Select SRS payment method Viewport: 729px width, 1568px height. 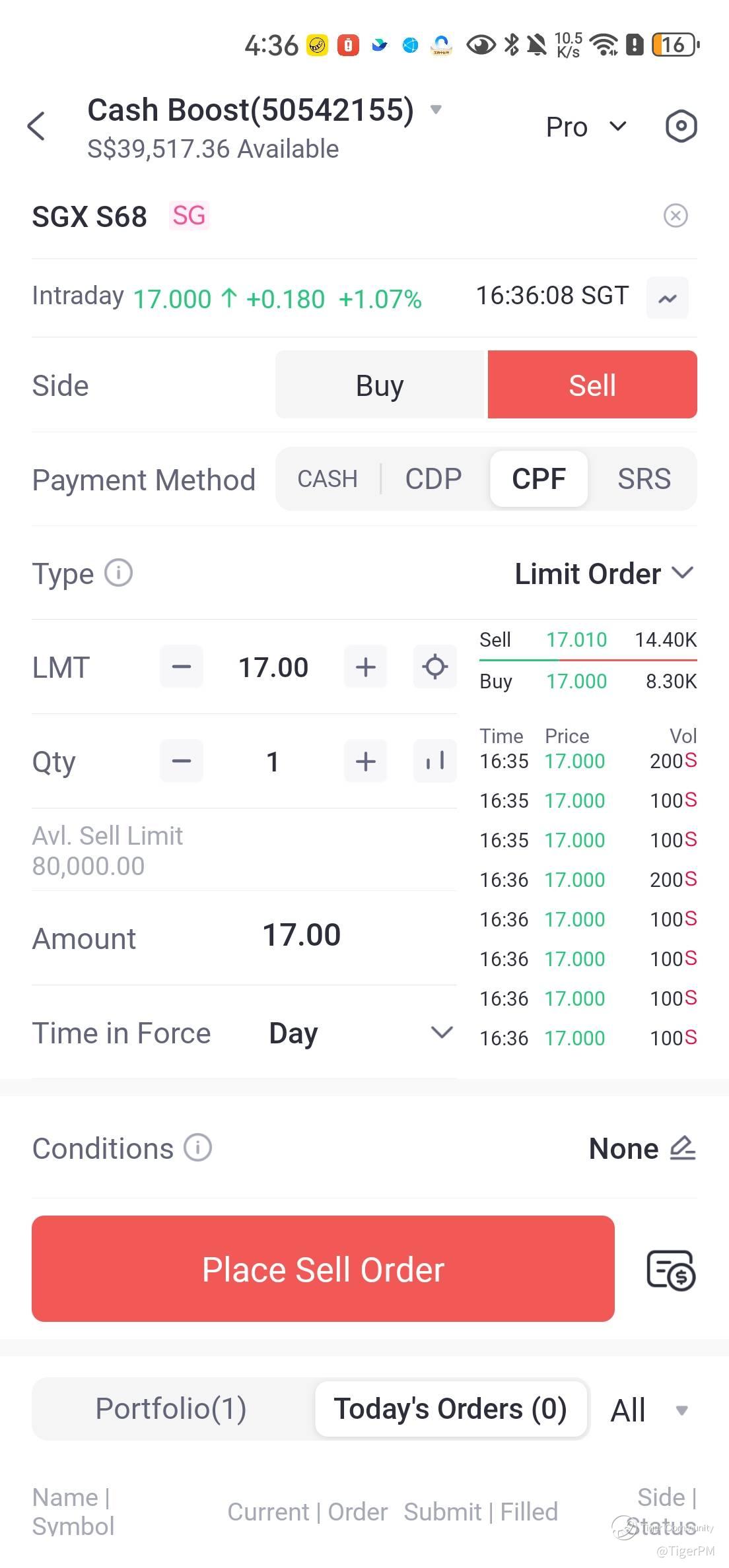644,479
